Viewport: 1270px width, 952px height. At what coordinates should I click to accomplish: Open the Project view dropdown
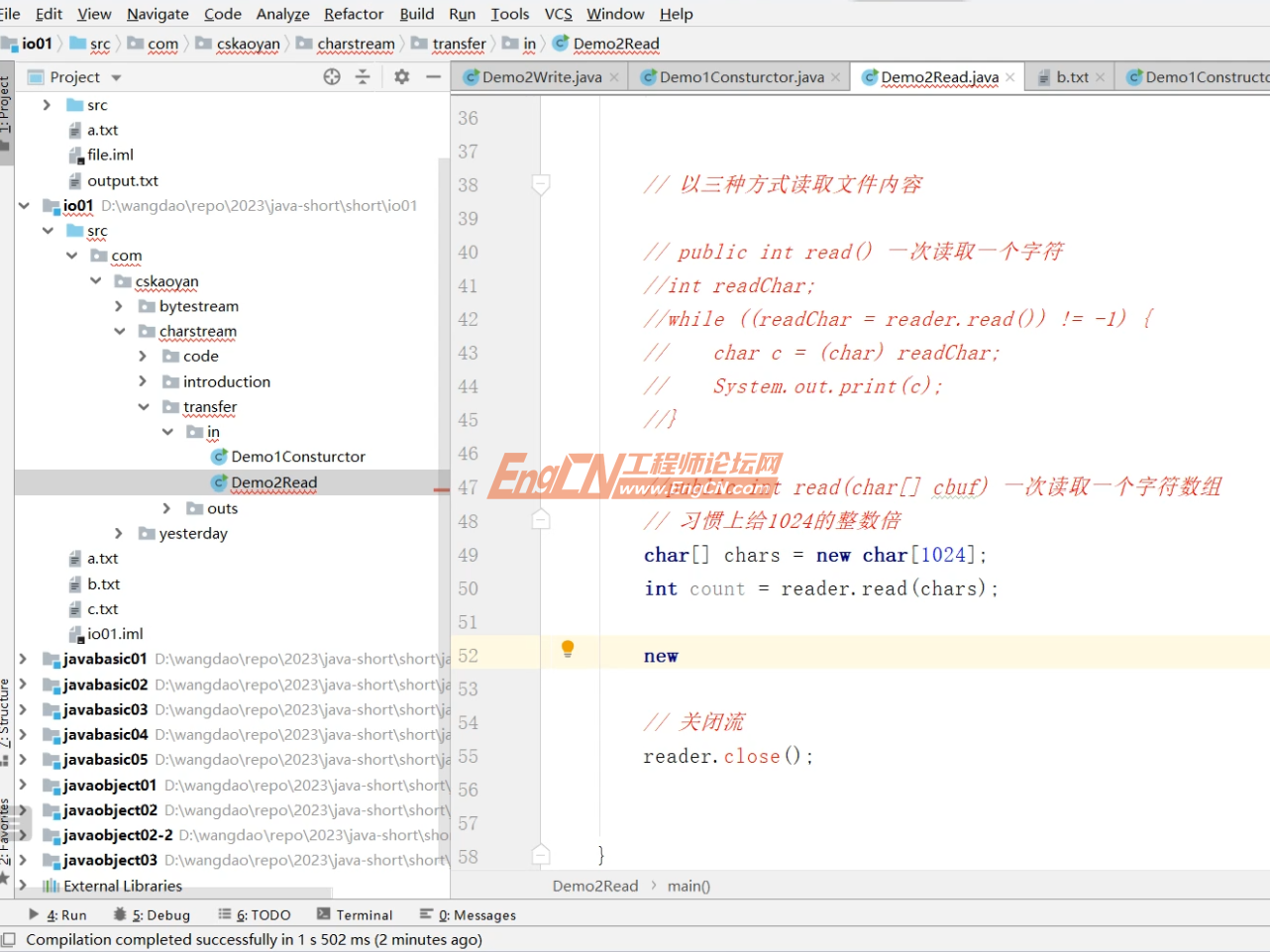tap(116, 77)
